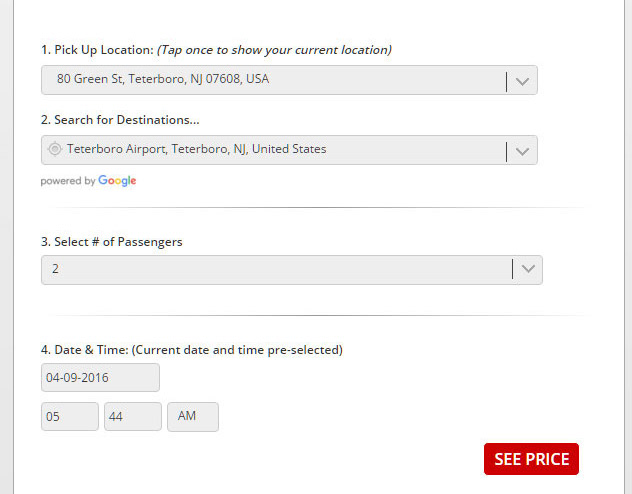Open the destination dropdown chevron

point(522,151)
